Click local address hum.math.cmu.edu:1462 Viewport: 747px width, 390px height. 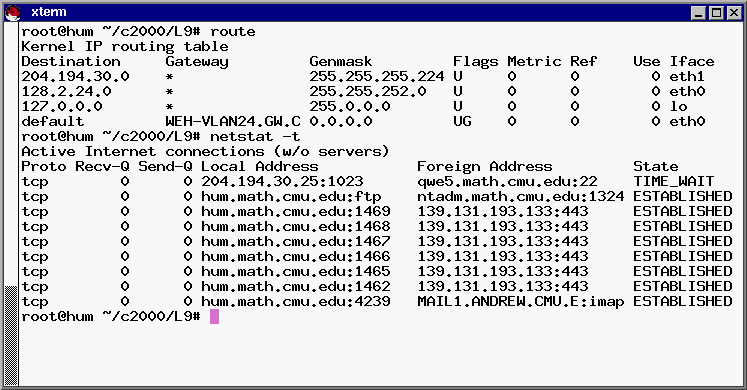coord(295,286)
